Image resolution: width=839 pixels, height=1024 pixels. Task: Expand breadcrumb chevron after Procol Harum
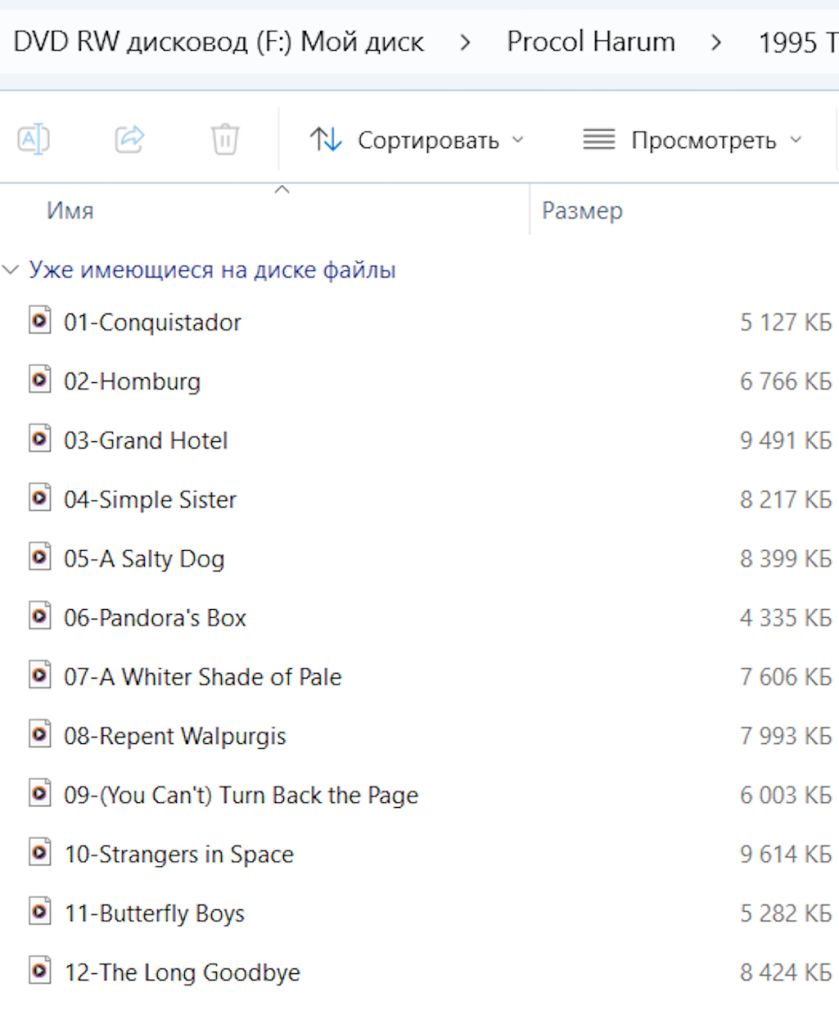(x=716, y=43)
